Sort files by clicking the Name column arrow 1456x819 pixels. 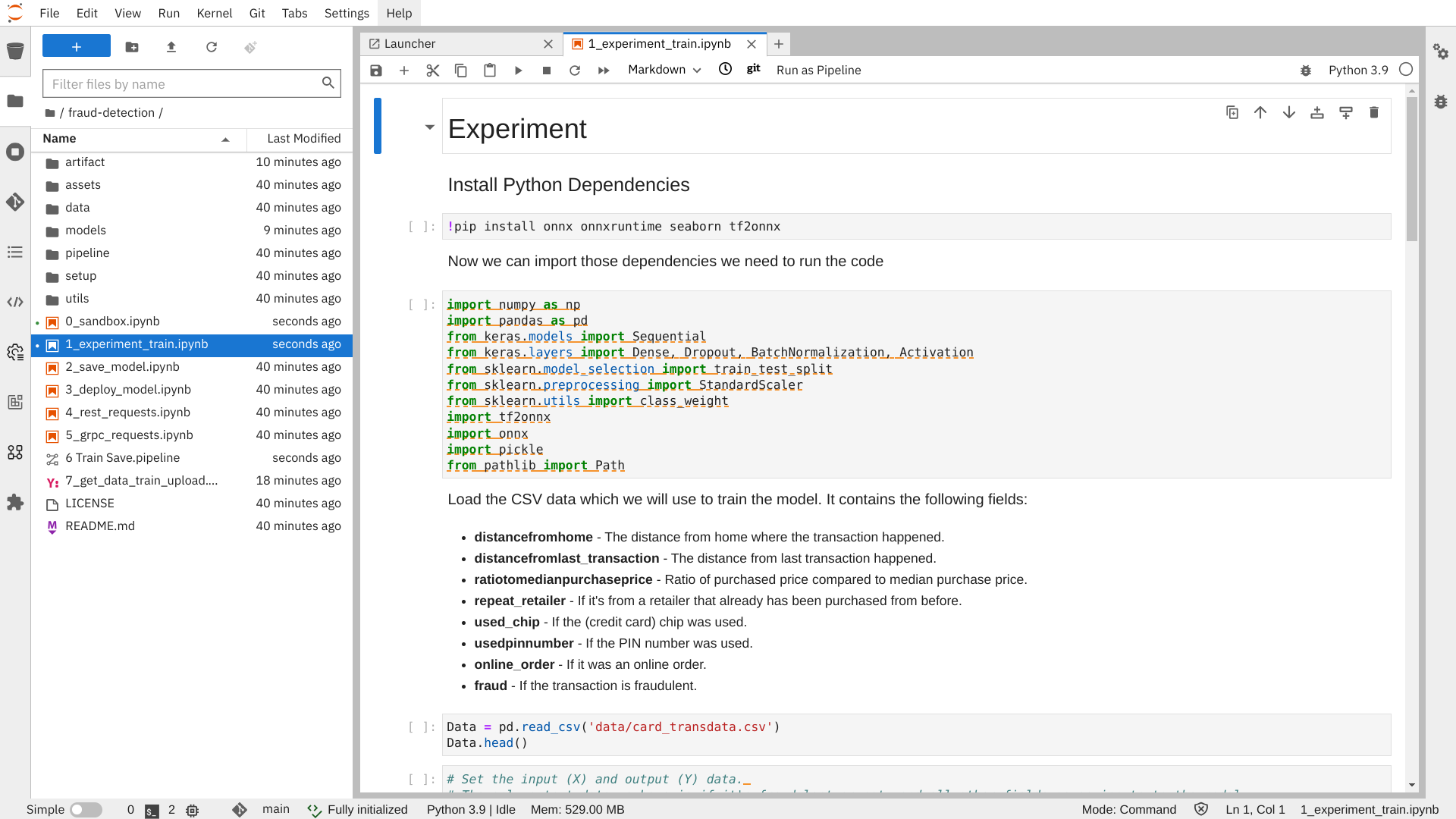(225, 140)
